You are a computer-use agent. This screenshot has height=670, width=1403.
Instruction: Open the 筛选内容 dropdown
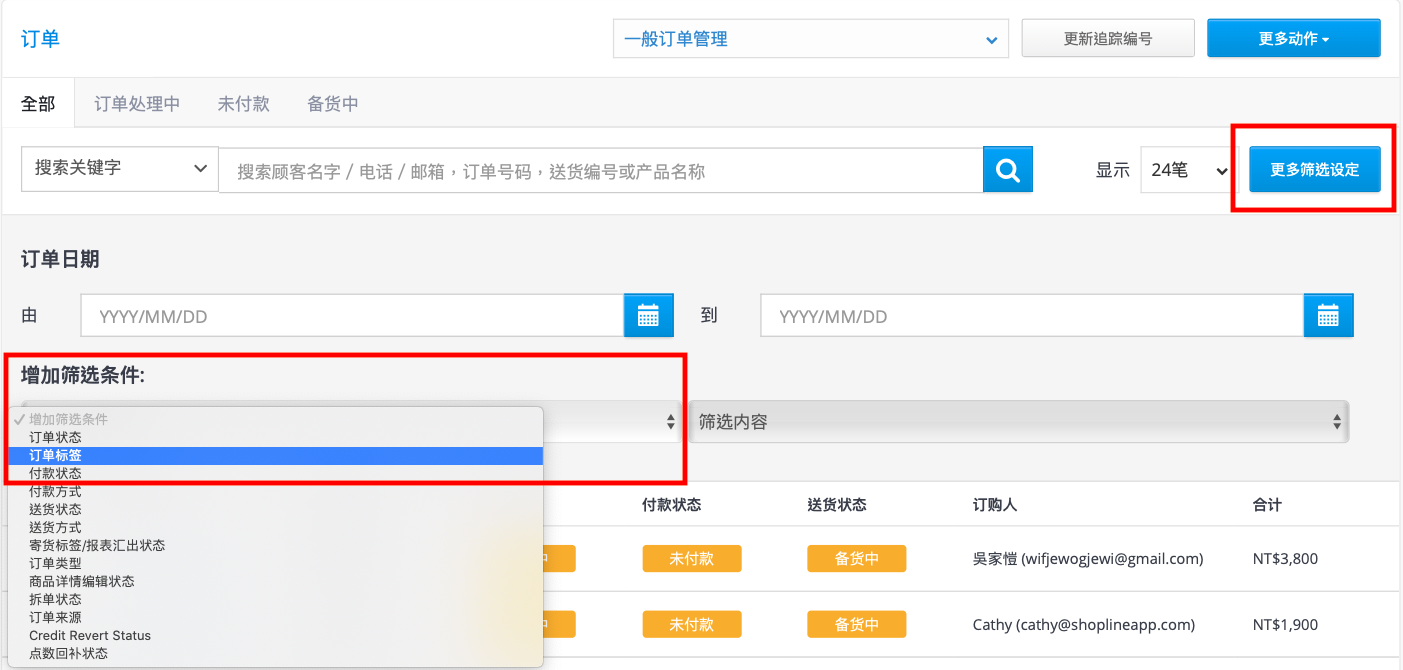(x=1018, y=422)
